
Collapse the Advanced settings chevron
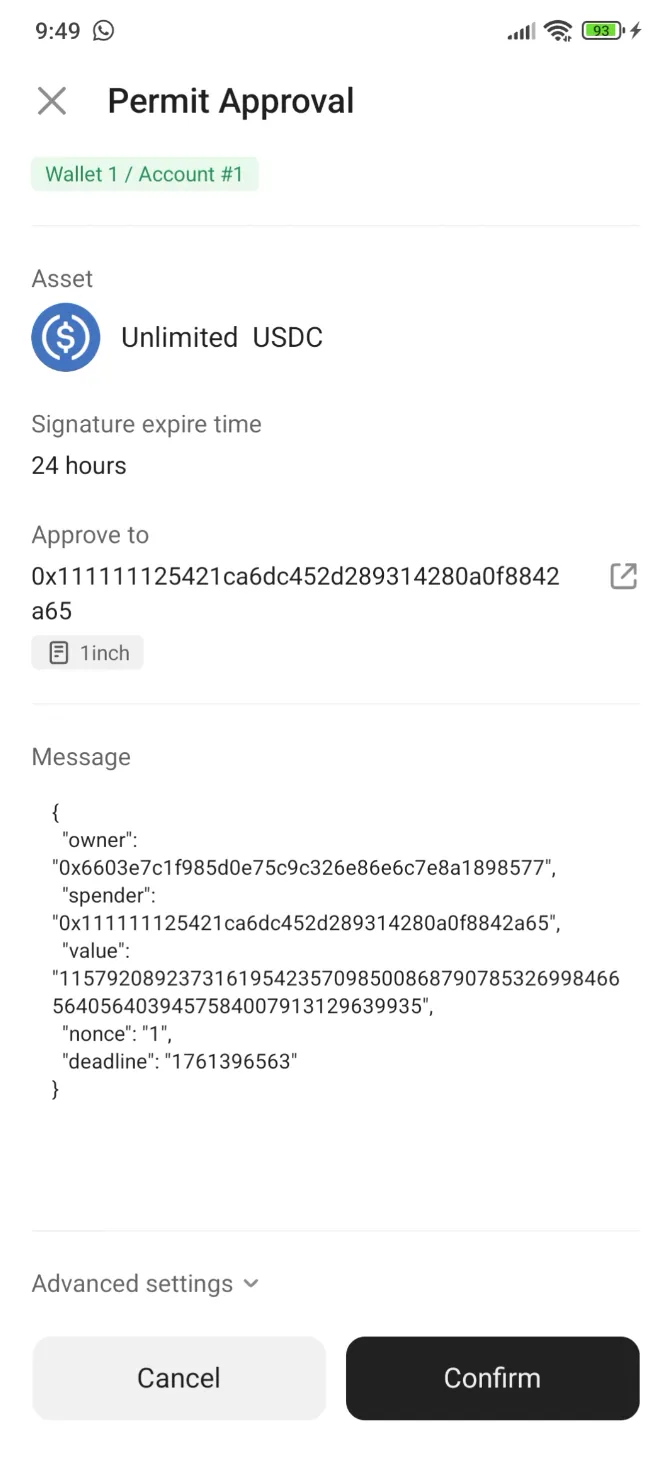(x=249, y=1283)
